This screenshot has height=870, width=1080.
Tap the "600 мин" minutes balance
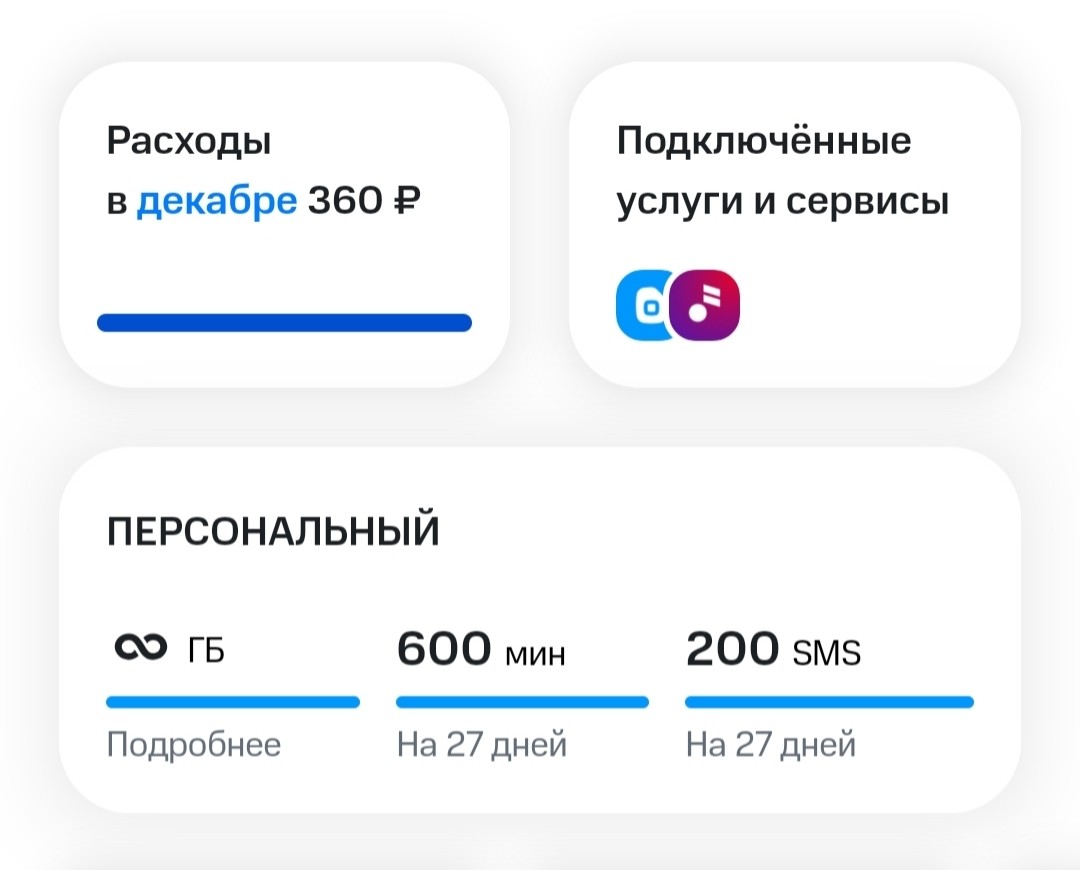pyautogui.click(x=481, y=651)
